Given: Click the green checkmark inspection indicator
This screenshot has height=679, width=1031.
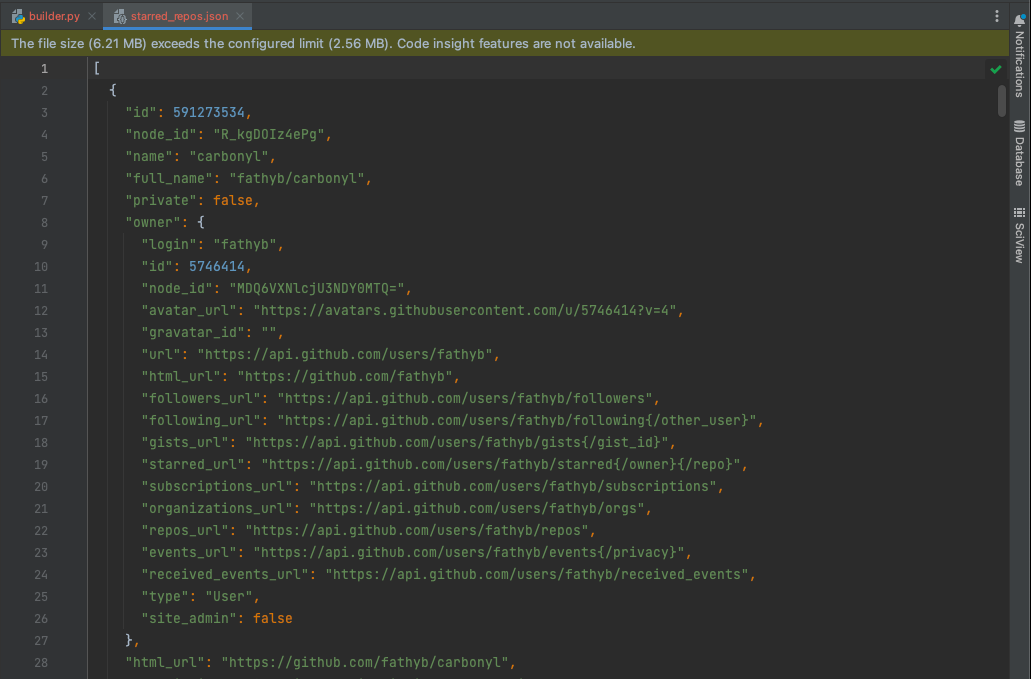Looking at the screenshot, I should (x=995, y=69).
